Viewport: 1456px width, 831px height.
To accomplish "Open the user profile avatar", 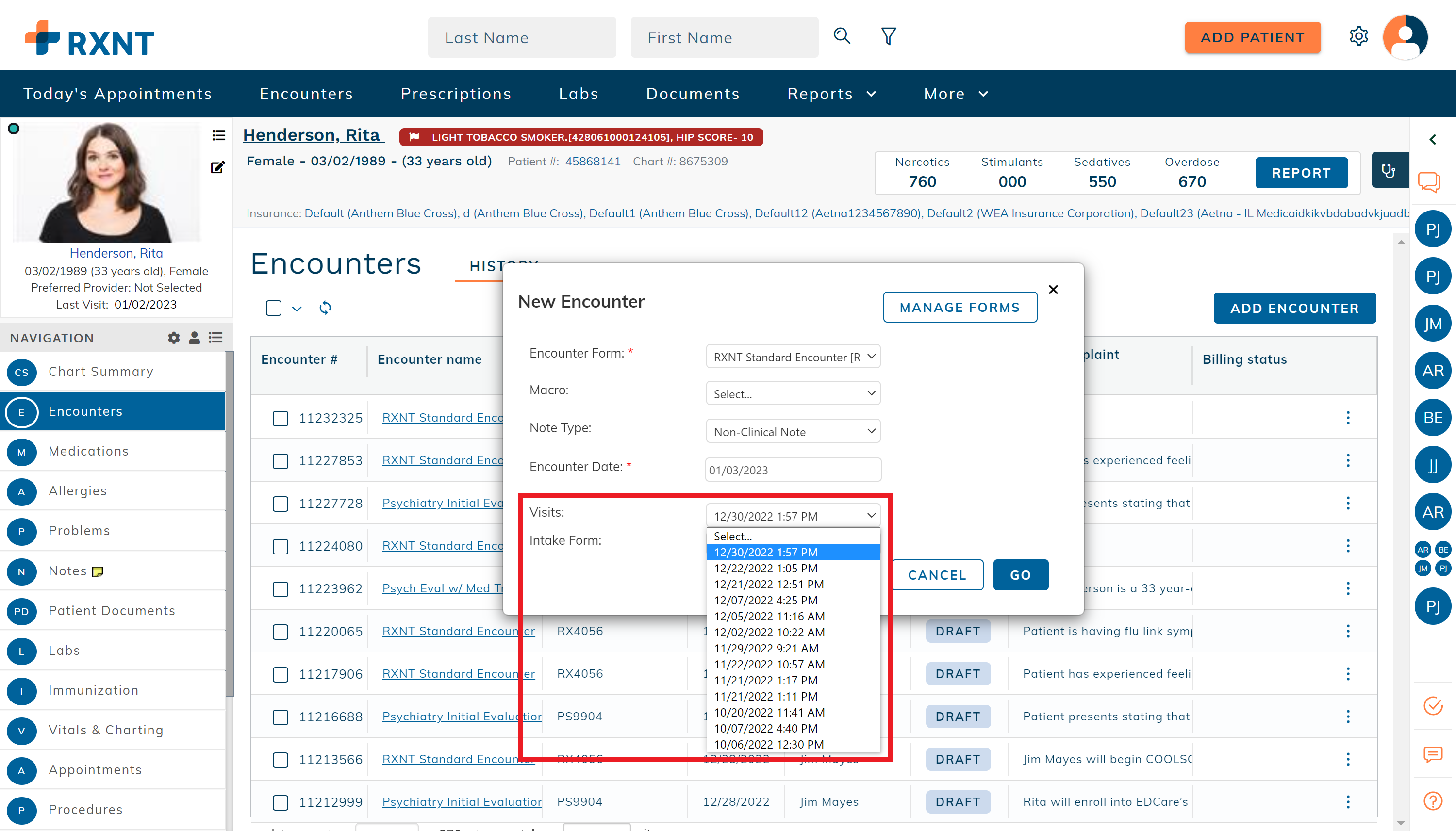I will pos(1405,37).
